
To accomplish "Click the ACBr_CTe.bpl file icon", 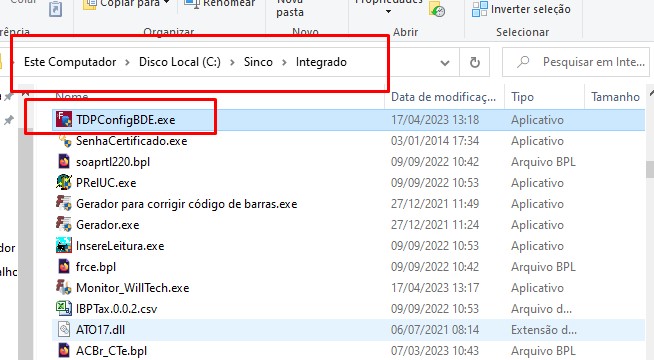I will (64, 350).
